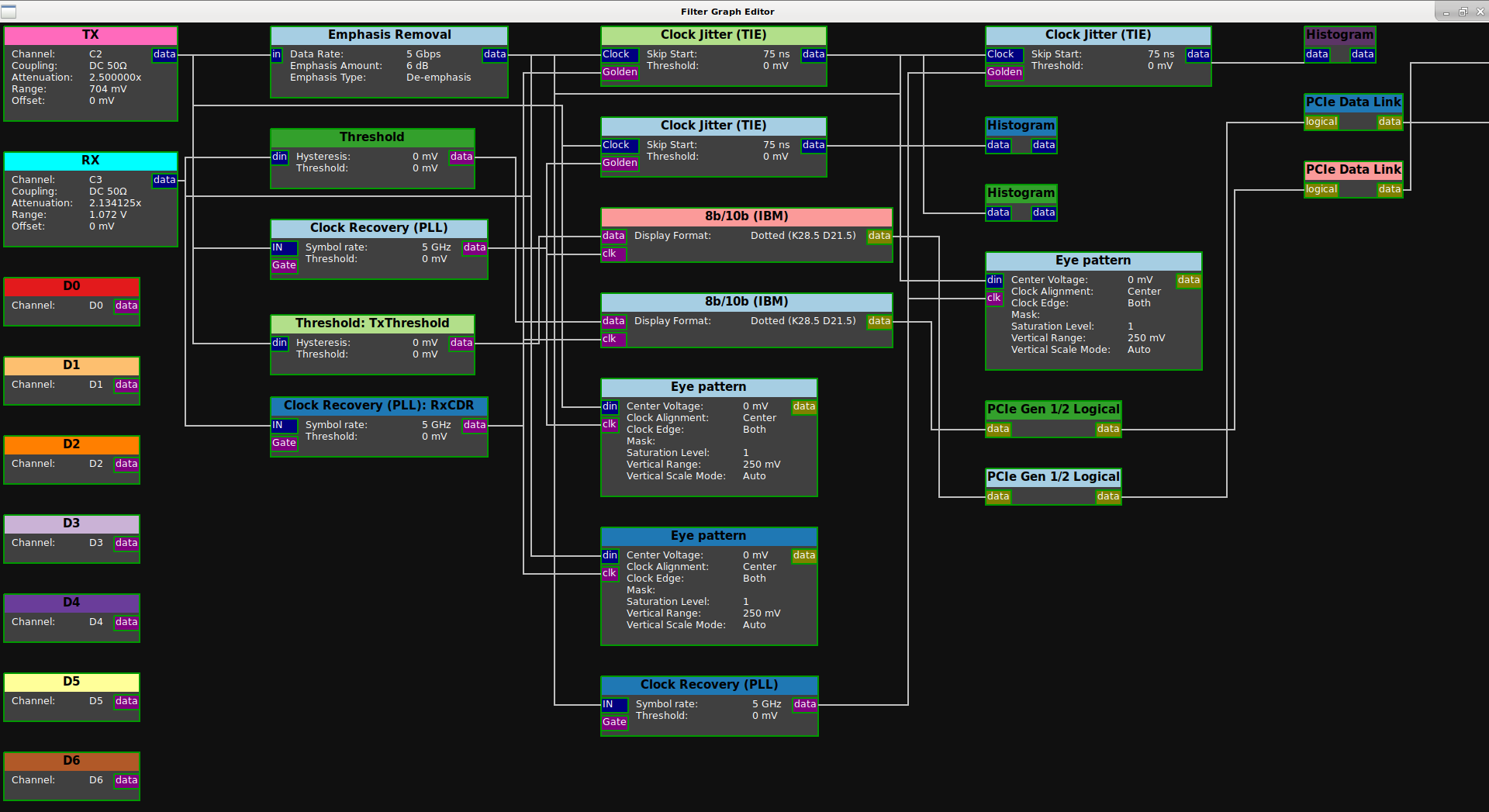Select the green-titled Clock Jitter (TIE) node
Image resolution: width=1489 pixels, height=812 pixels.
click(713, 35)
